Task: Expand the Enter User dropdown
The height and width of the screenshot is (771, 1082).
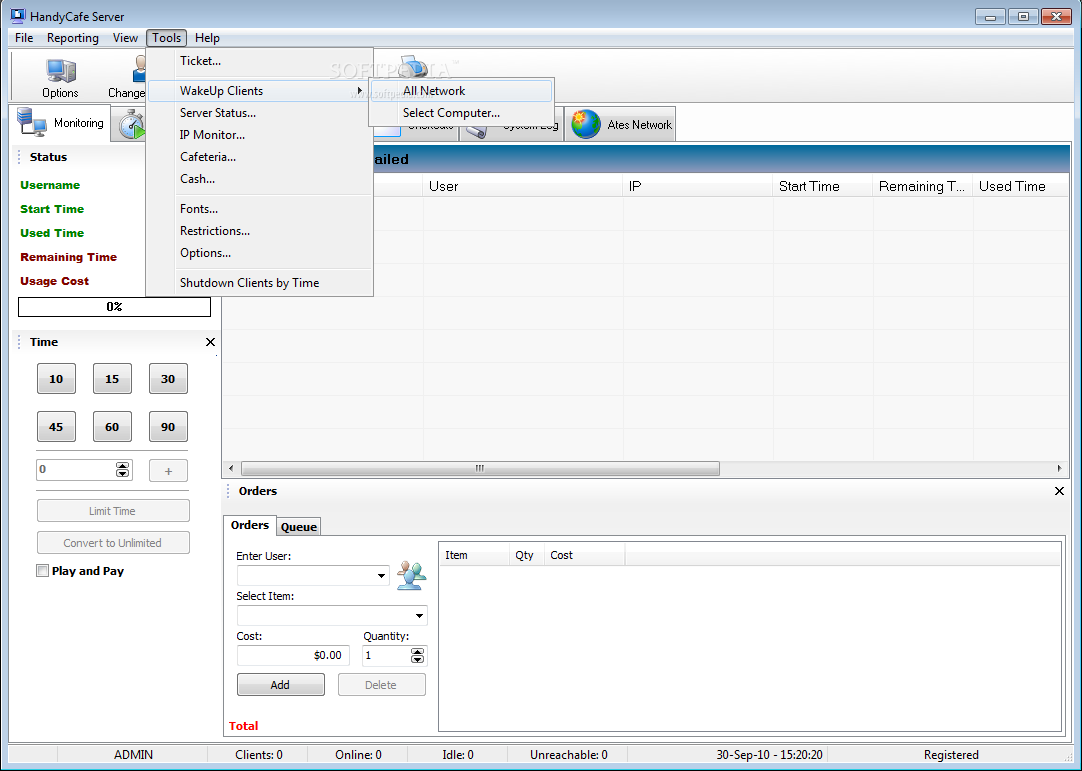Action: (381, 576)
